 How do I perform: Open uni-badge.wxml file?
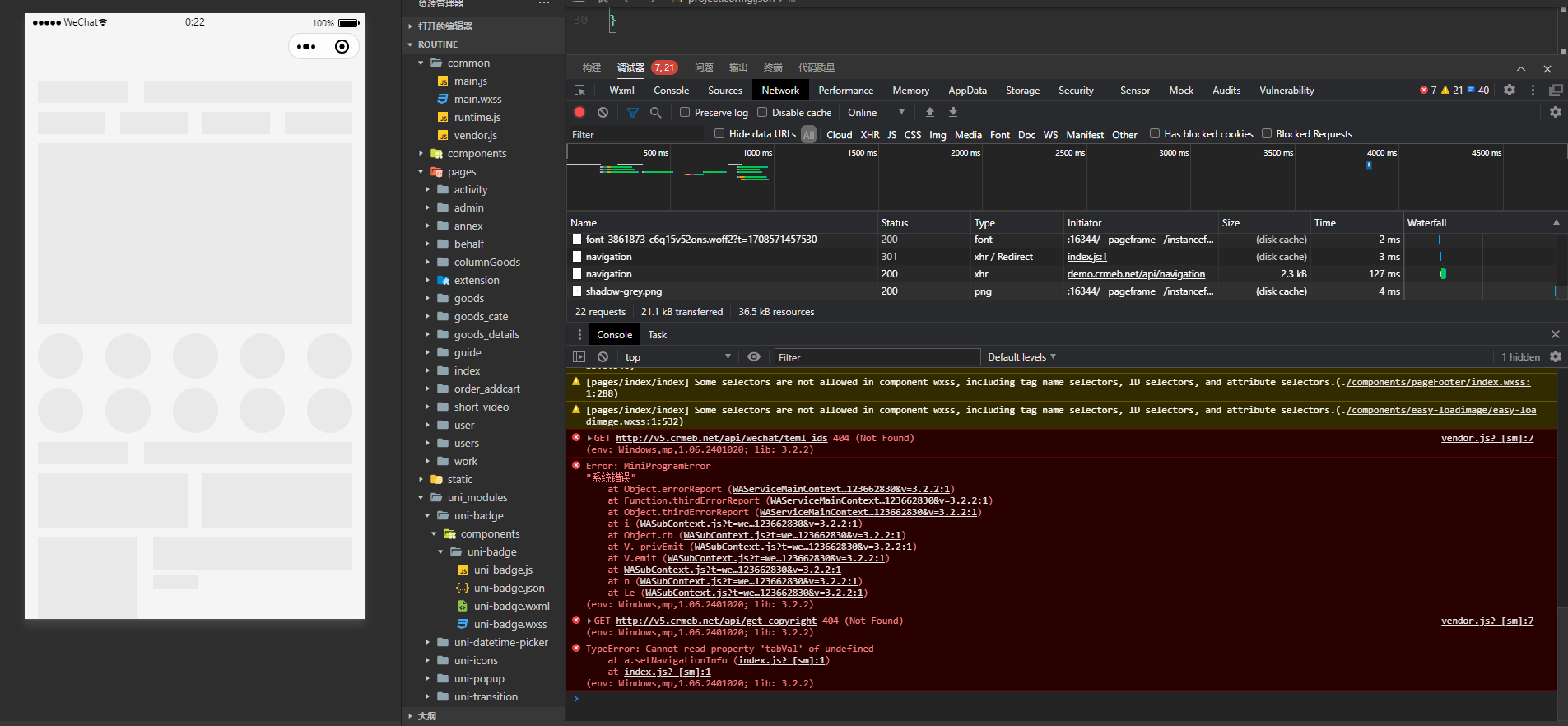click(x=511, y=607)
